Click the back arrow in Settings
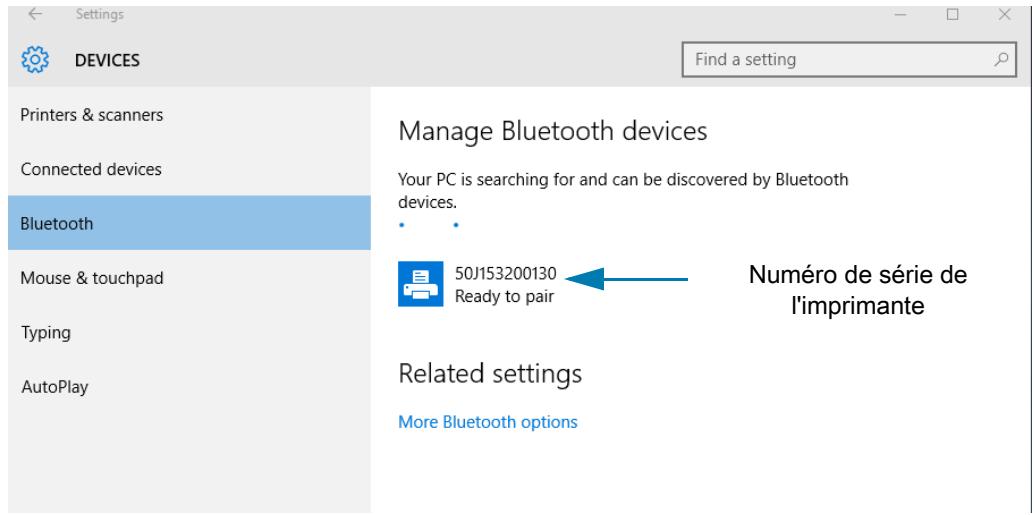 (35, 14)
